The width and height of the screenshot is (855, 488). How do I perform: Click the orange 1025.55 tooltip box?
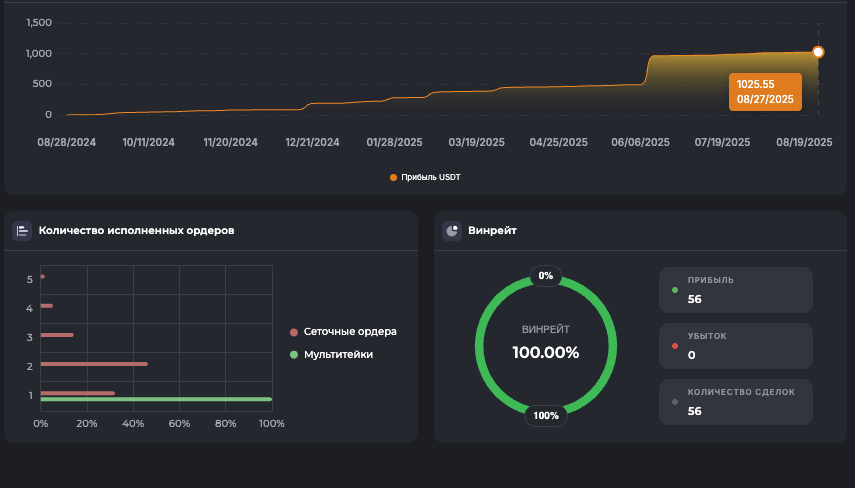pyautogui.click(x=765, y=92)
